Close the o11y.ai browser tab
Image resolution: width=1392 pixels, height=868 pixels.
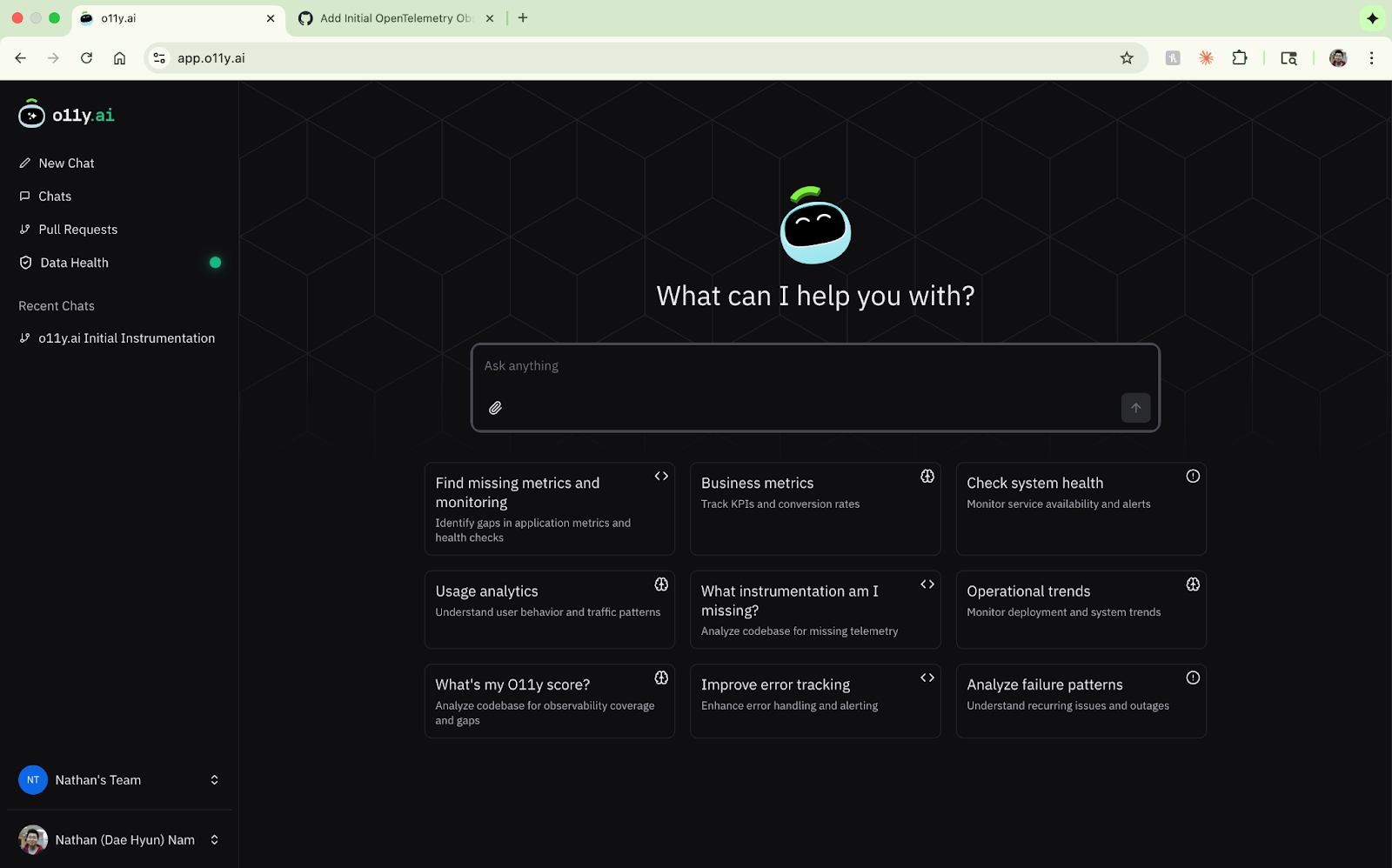[x=271, y=18]
